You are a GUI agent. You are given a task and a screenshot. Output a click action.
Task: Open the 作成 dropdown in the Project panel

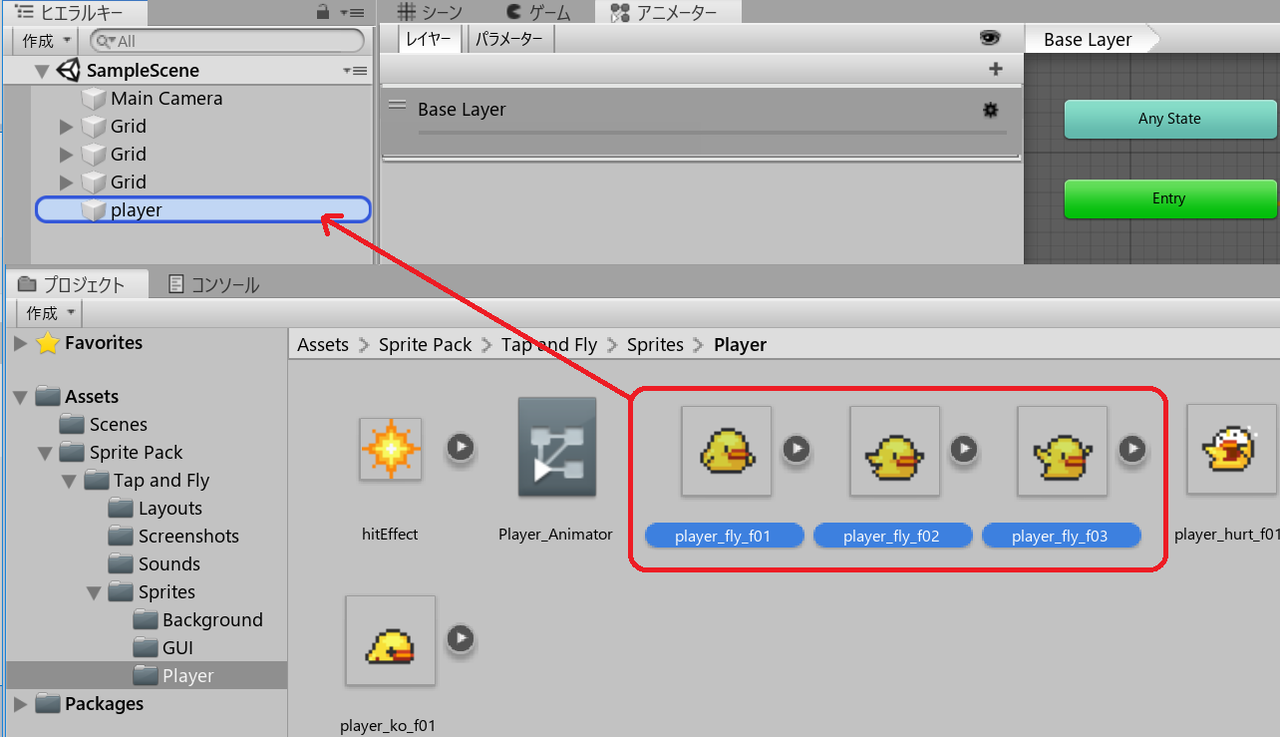tap(51, 313)
